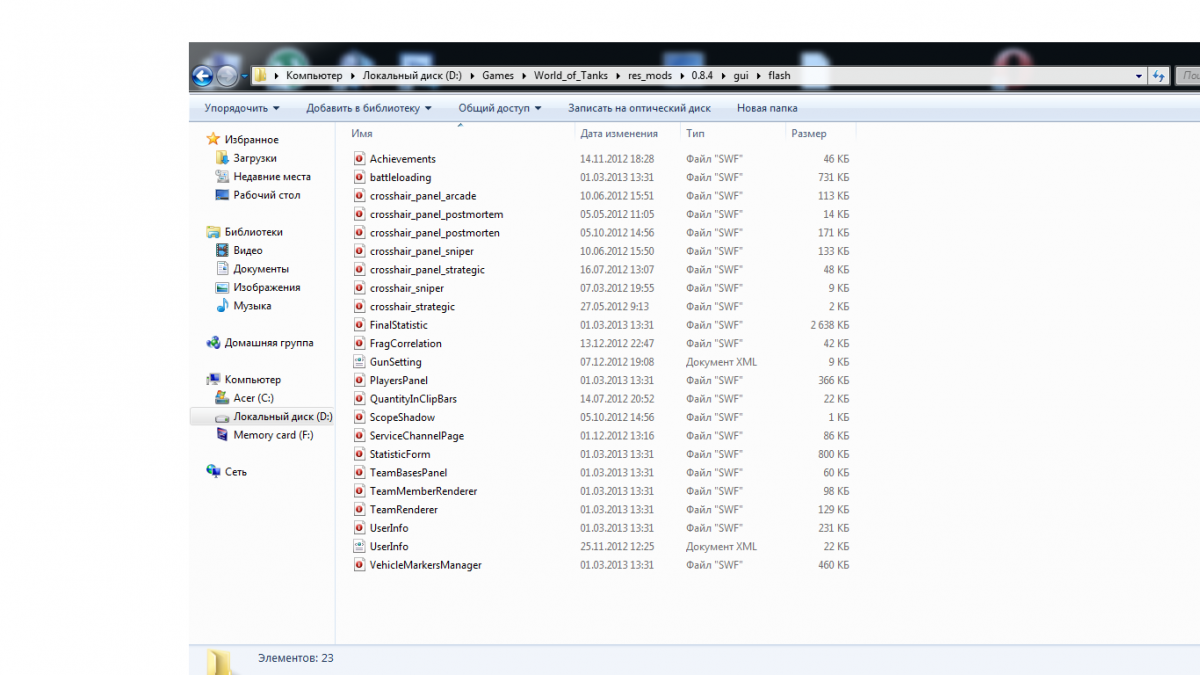Sort files by Размер column header
This screenshot has height=675, width=1200.
[x=809, y=133]
